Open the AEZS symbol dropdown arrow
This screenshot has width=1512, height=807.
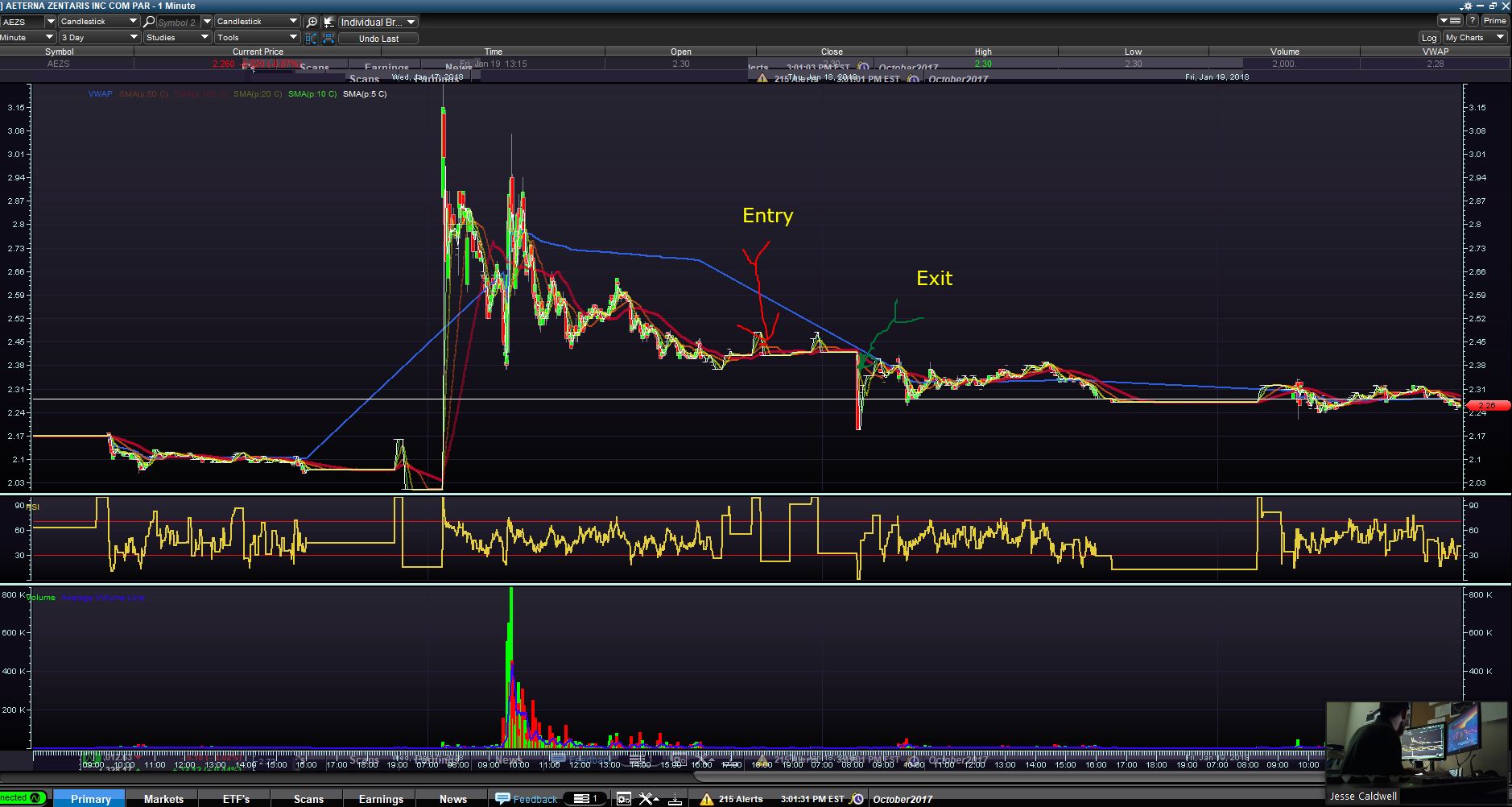coord(51,22)
